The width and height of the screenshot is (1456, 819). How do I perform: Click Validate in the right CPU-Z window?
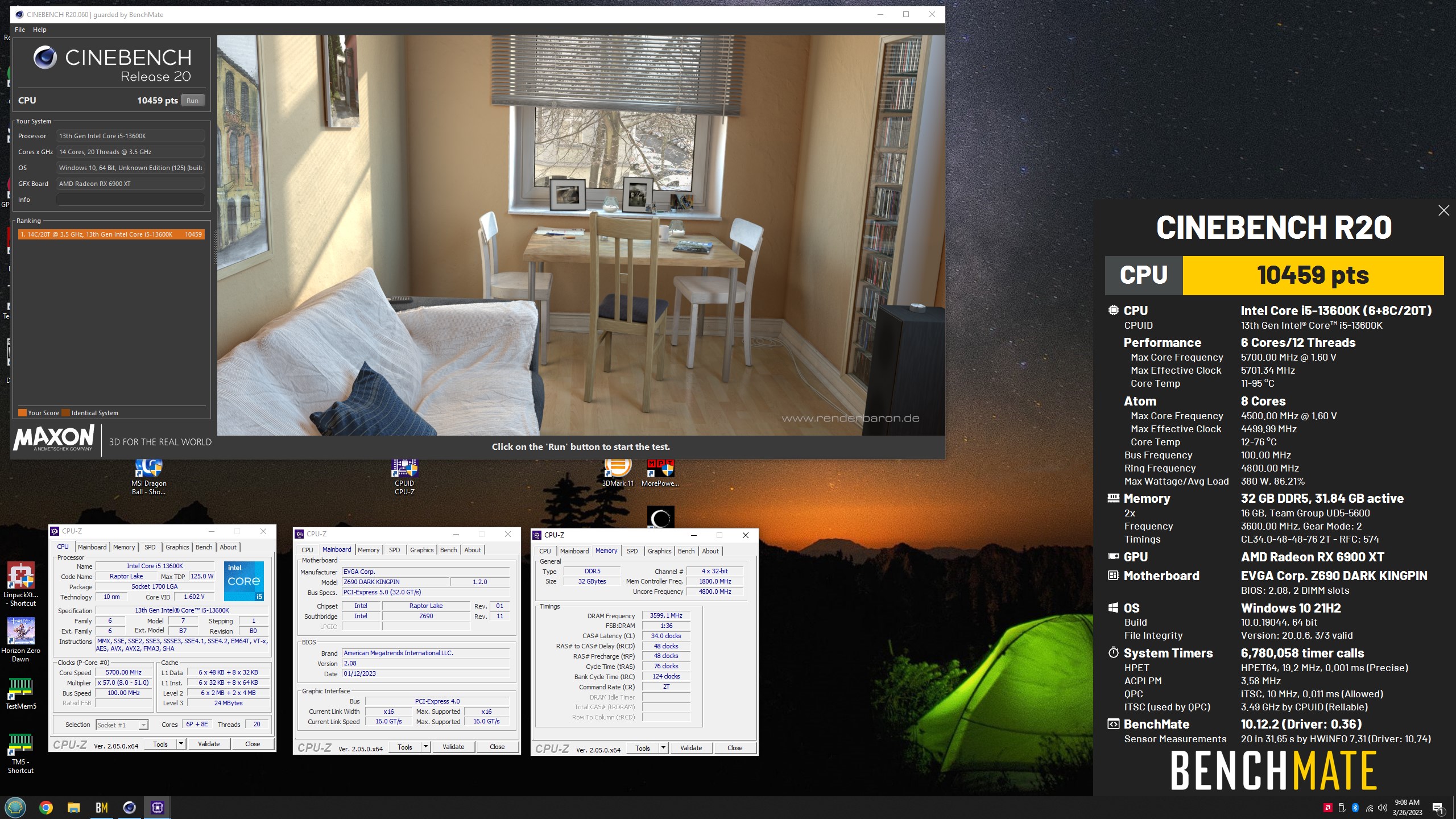[691, 748]
